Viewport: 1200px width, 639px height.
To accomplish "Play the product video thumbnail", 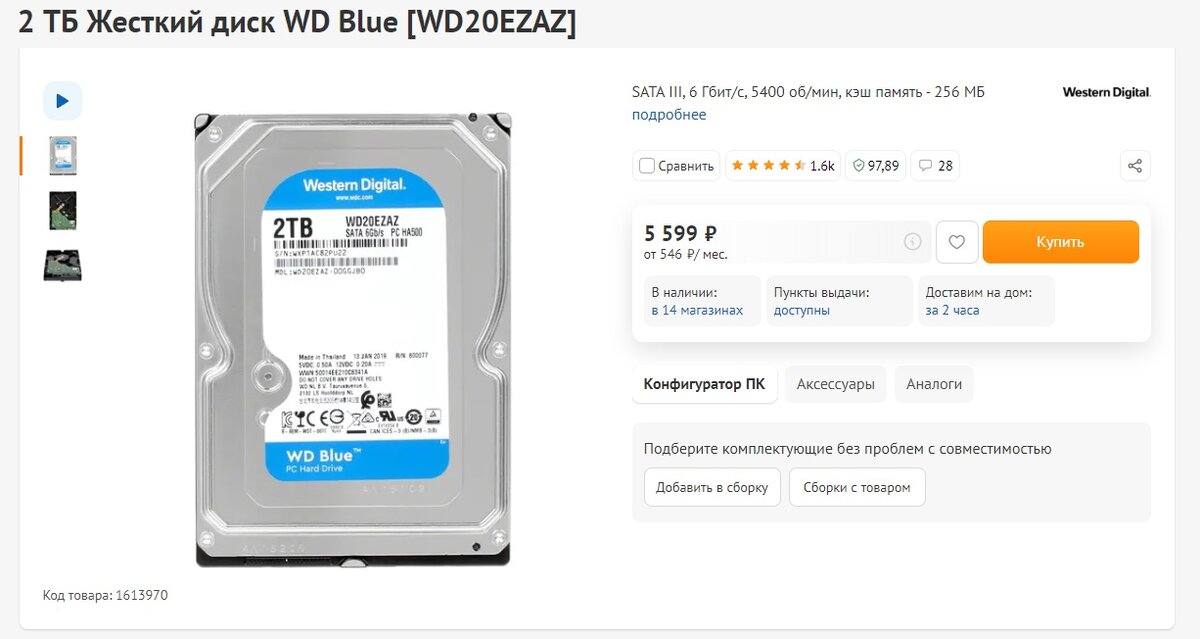I will tap(62, 101).
